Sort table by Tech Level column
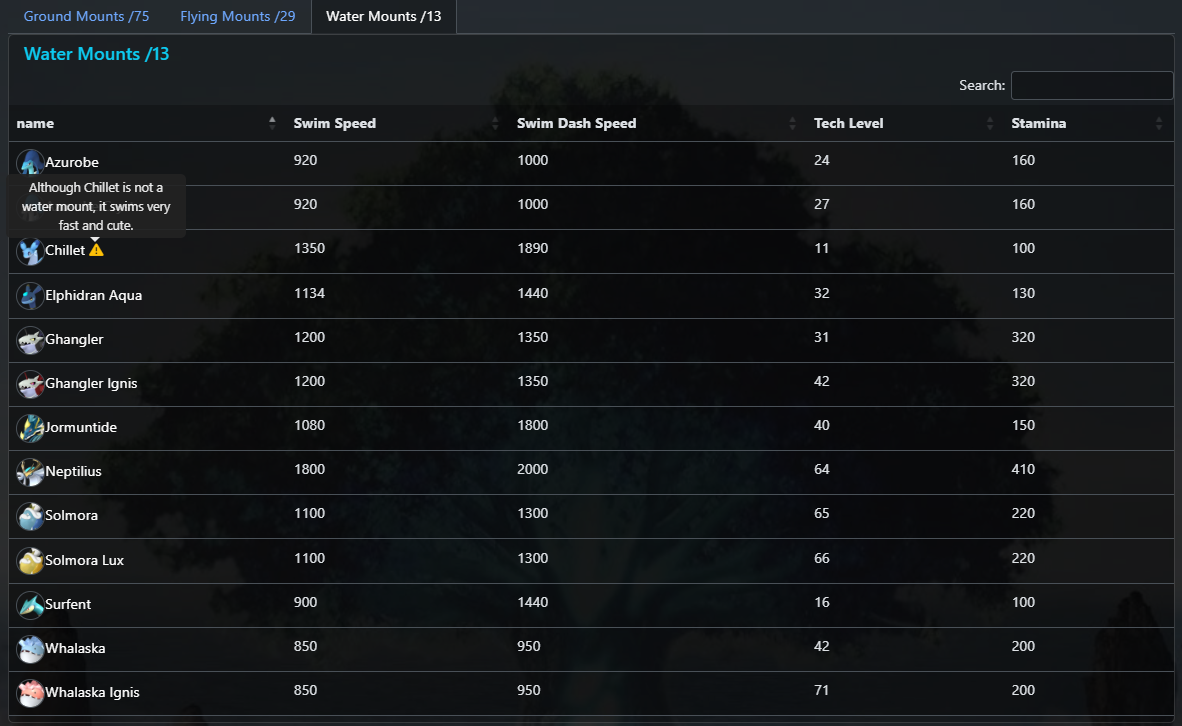Image resolution: width=1182 pixels, height=726 pixels. (905, 124)
